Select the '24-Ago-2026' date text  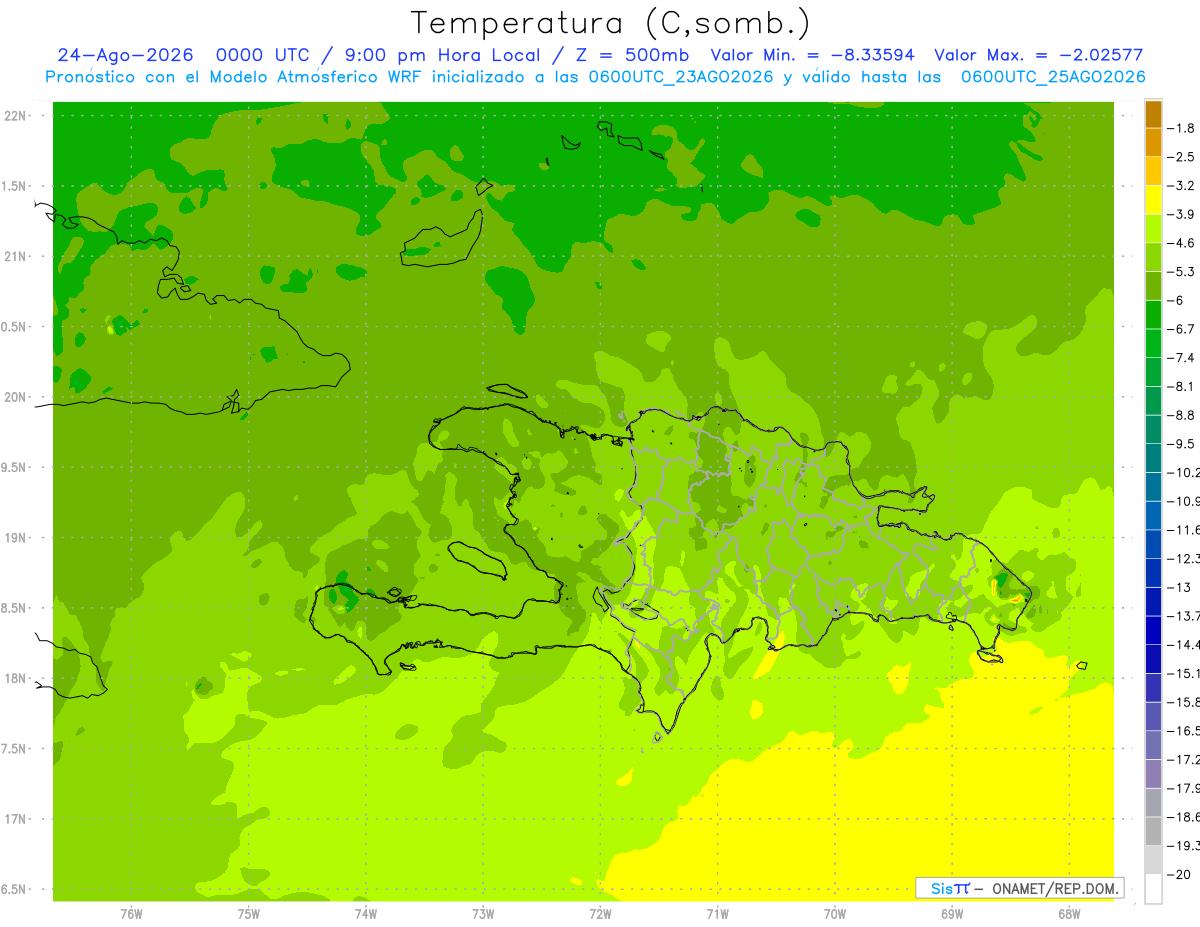[125, 55]
